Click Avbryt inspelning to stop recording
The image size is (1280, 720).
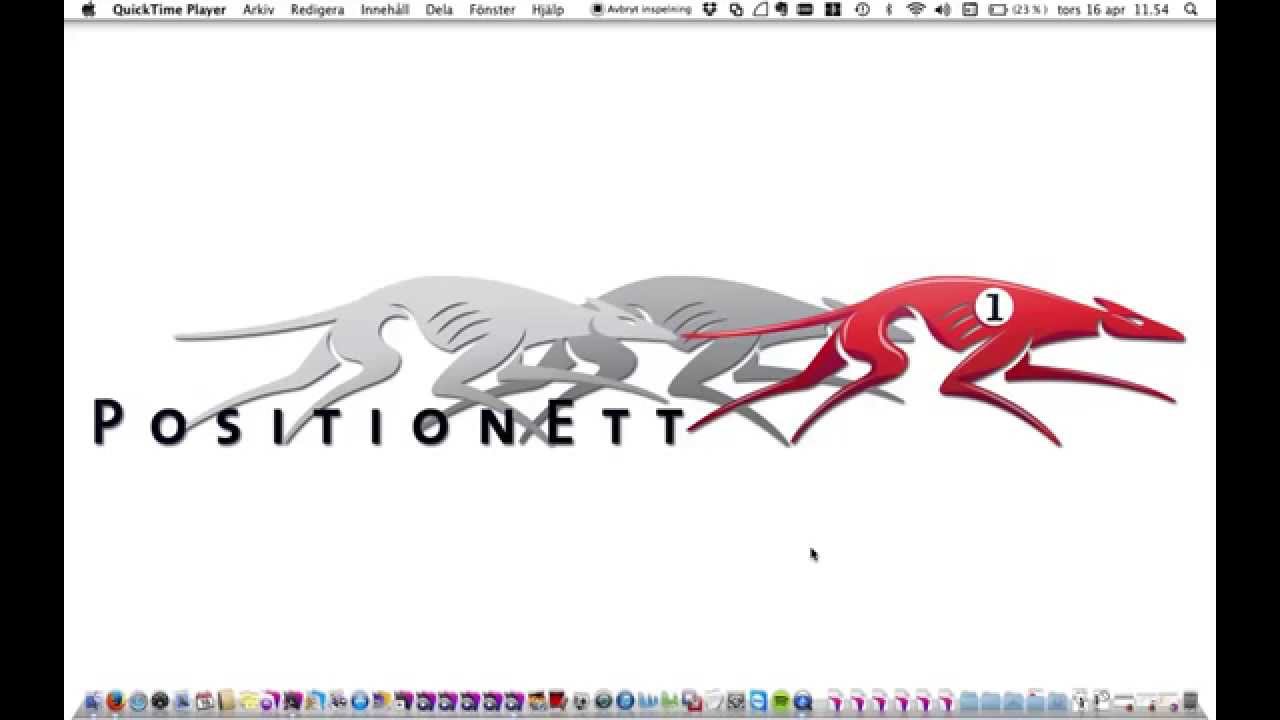641,9
